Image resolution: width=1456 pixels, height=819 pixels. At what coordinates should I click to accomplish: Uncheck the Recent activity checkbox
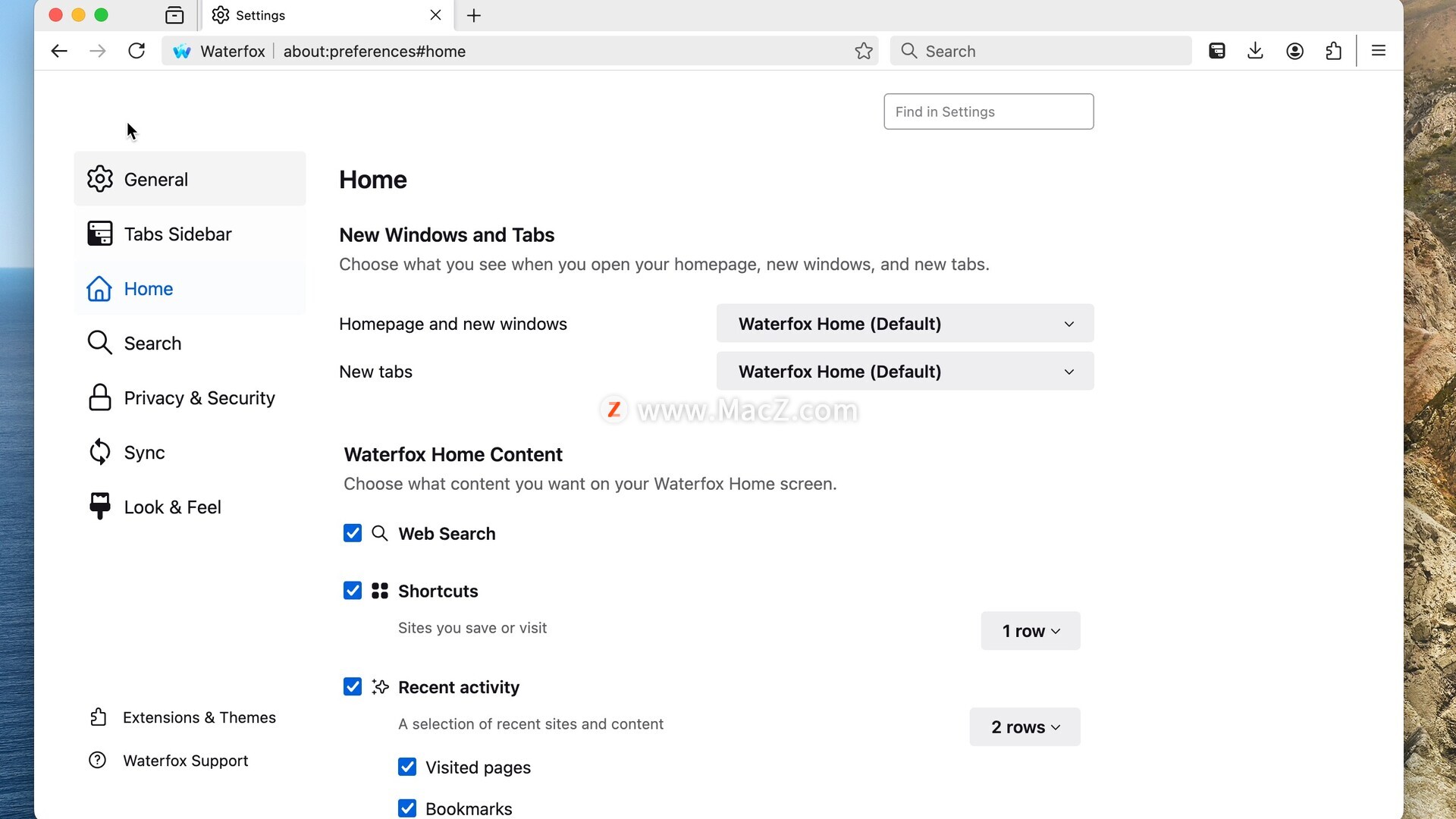353,687
